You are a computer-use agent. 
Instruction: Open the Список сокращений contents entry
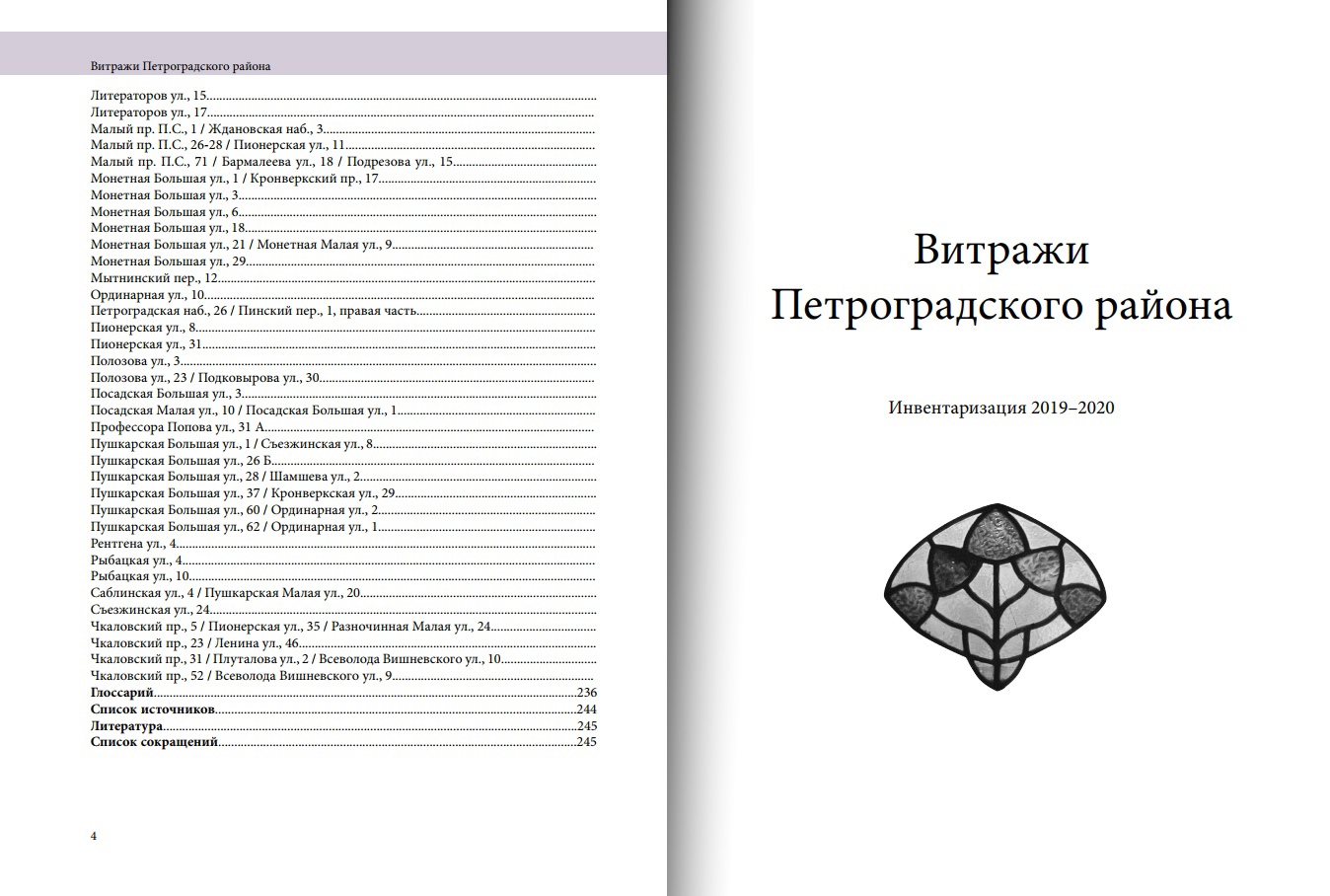153,742
